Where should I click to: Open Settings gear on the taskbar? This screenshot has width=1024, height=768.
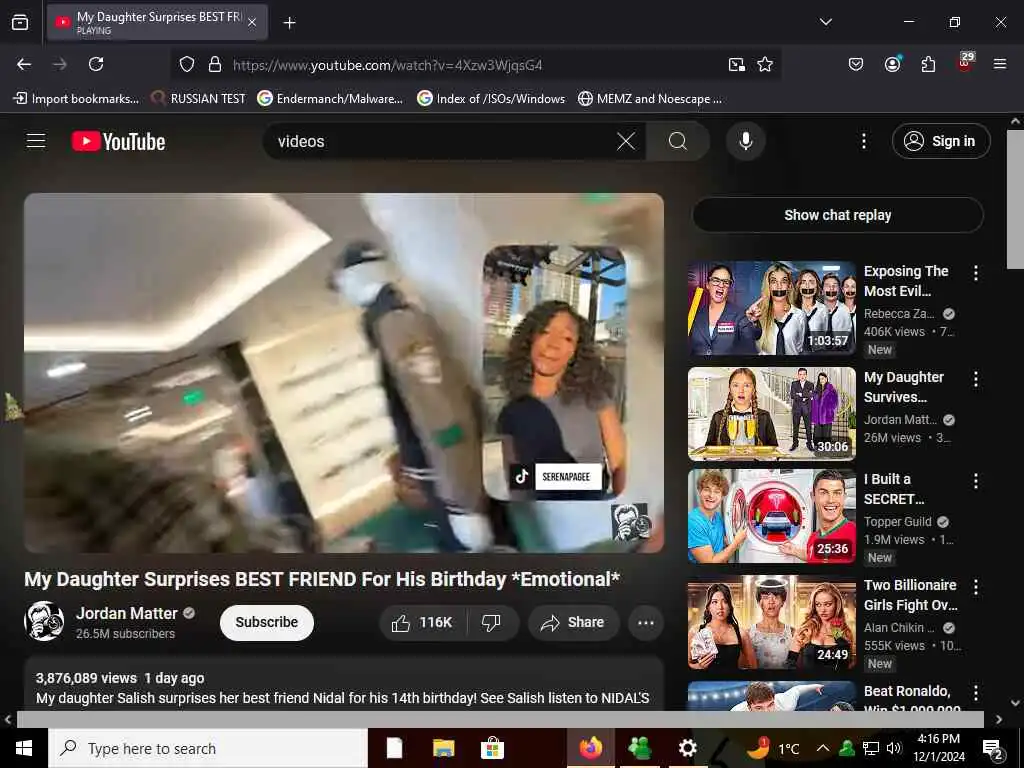click(x=687, y=748)
